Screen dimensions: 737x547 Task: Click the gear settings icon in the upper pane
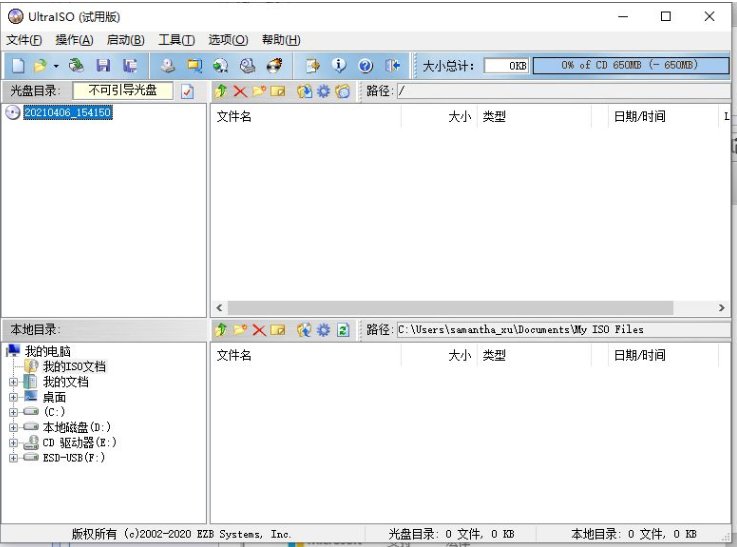pyautogui.click(x=324, y=91)
